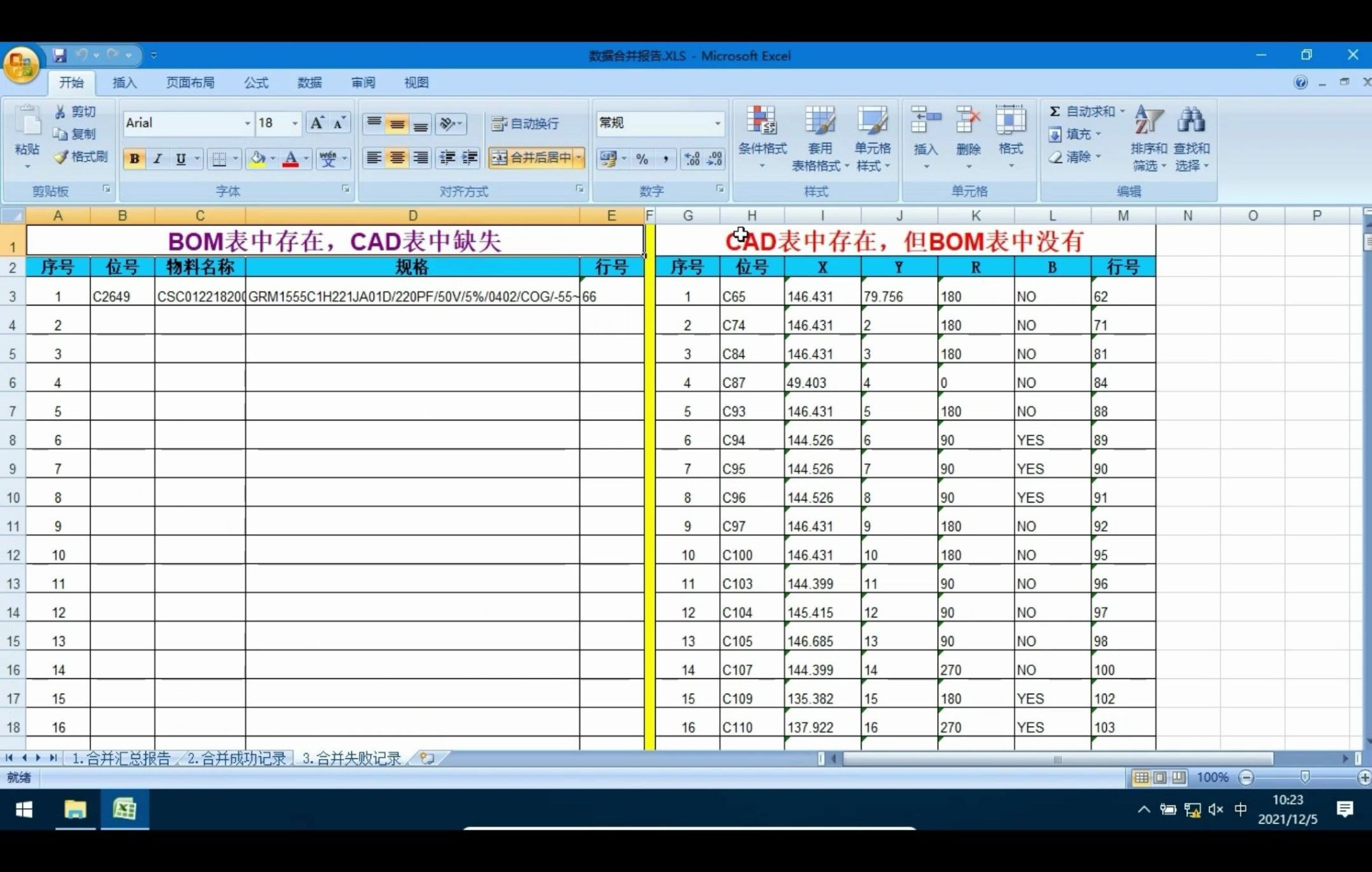1372x872 pixels.
Task: Click zoom out minus button
Action: point(1246,778)
